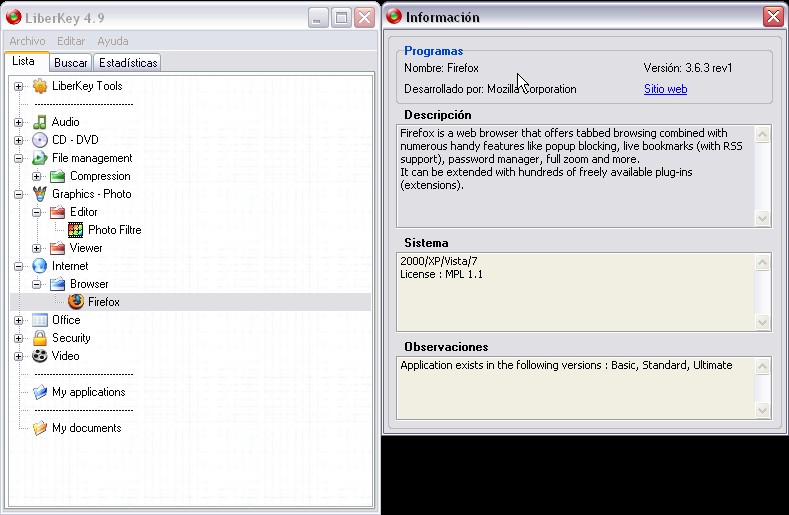The width and height of the screenshot is (789, 515).
Task: Expand the CD - DVD category
Action: tap(19, 140)
